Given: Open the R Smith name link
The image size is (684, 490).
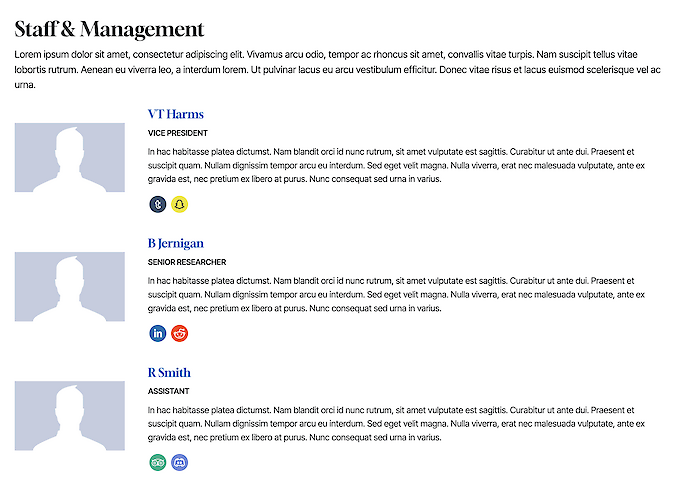Looking at the screenshot, I should (x=169, y=373).
